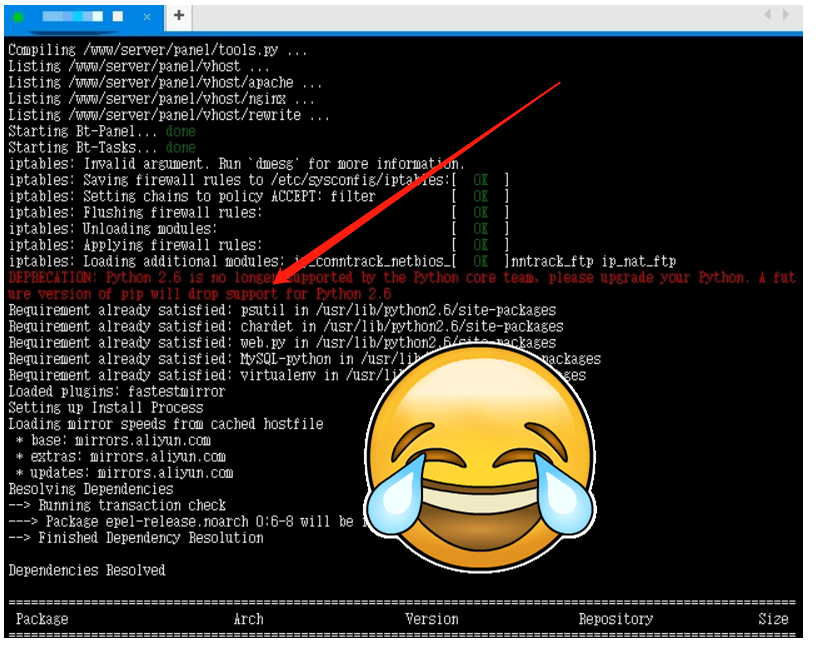Click the MySQL-python requirement satisfied line

pos(304,359)
